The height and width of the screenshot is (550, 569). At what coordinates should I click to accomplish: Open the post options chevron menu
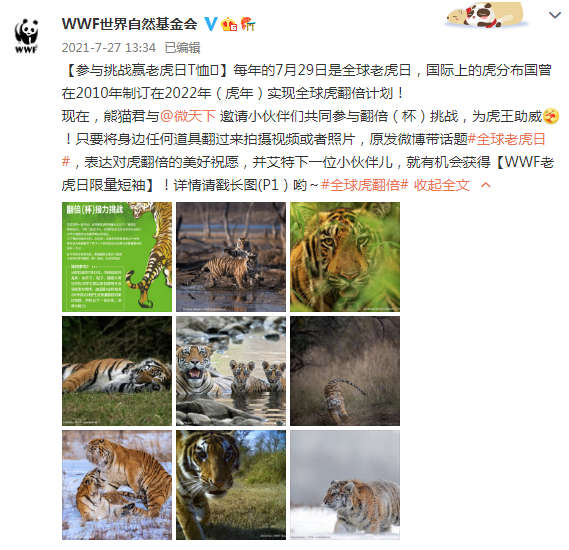tap(554, 15)
